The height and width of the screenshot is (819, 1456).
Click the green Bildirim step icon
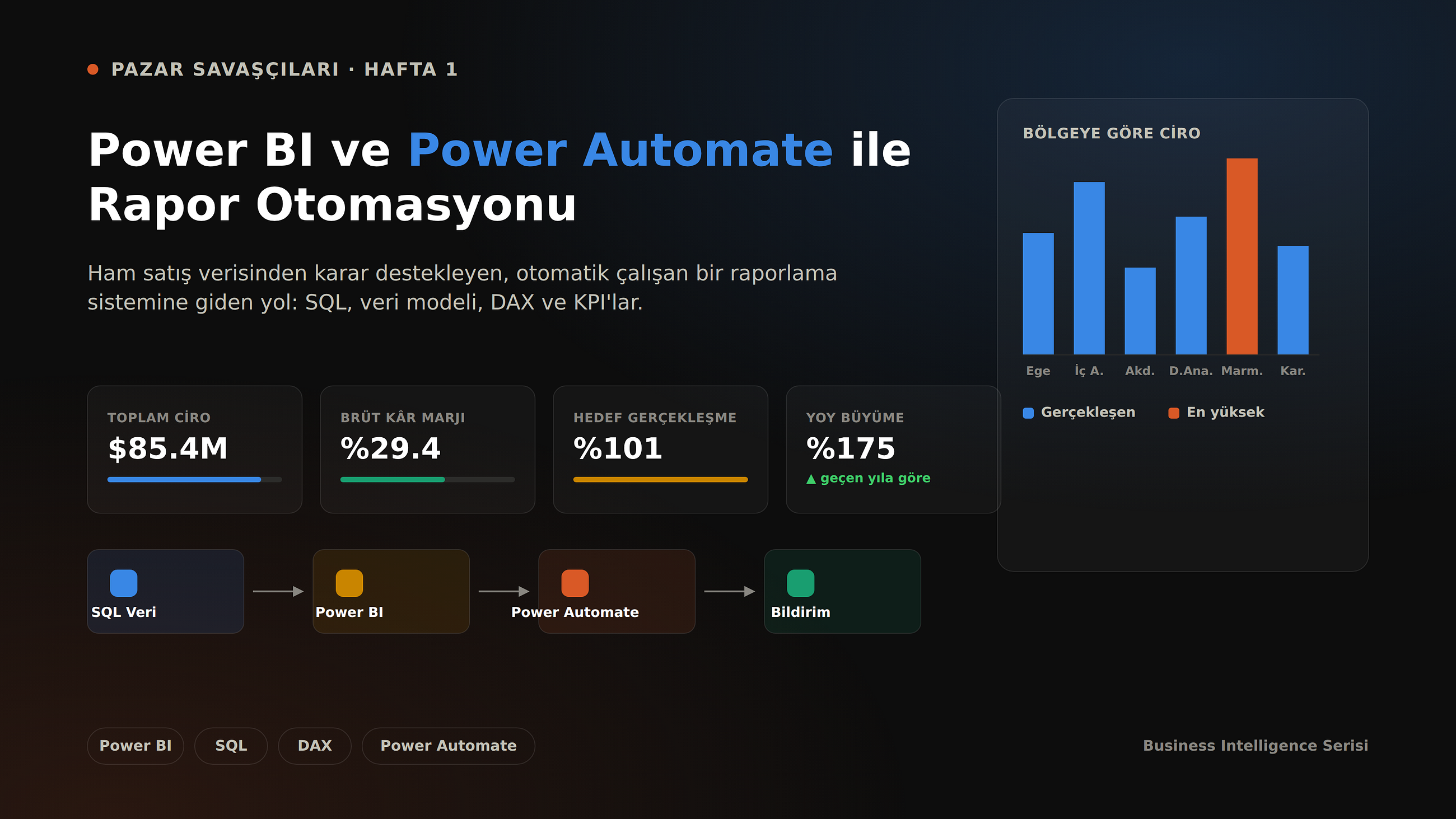(x=800, y=583)
